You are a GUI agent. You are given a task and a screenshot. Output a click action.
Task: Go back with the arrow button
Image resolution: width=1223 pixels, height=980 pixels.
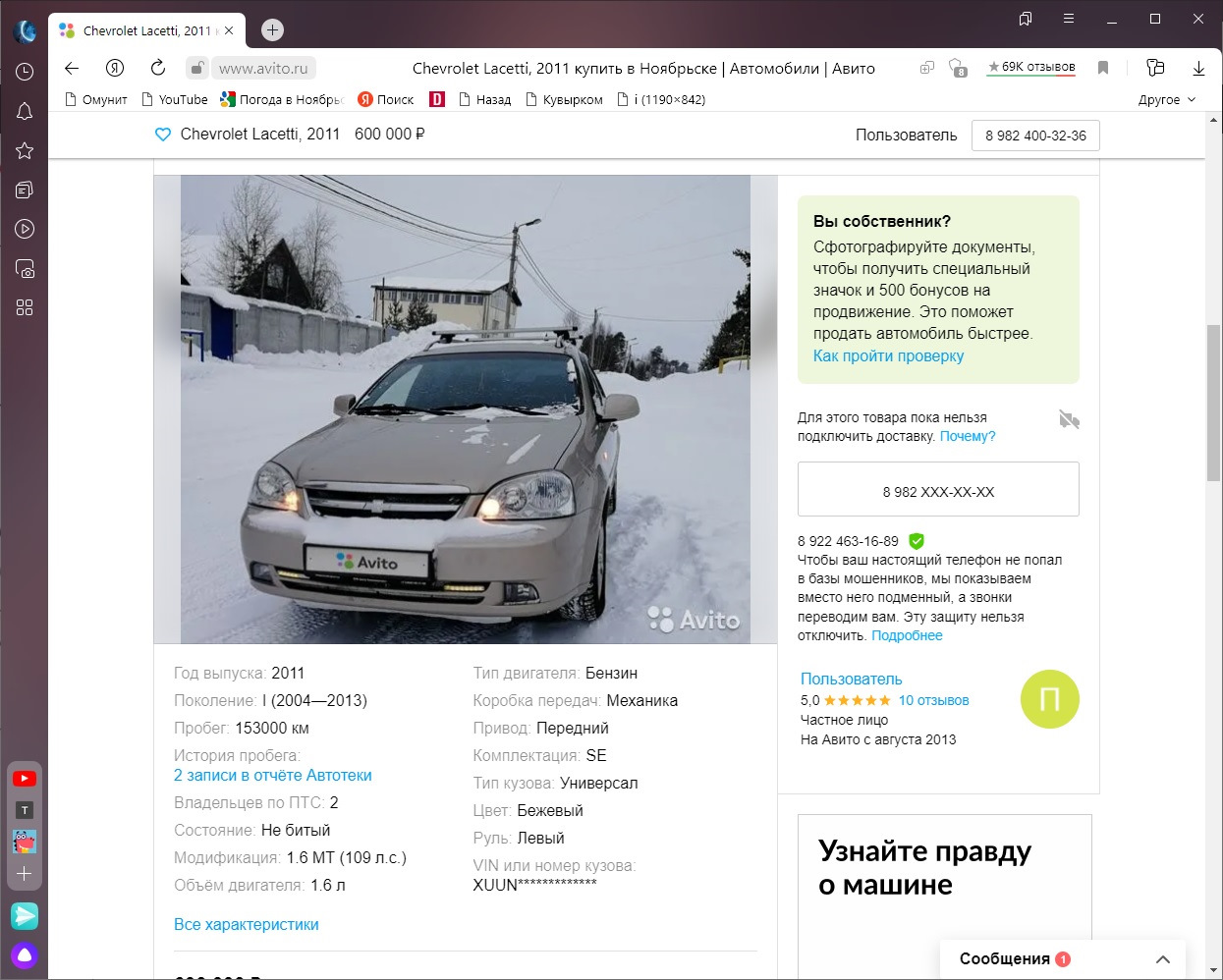pyautogui.click(x=71, y=68)
